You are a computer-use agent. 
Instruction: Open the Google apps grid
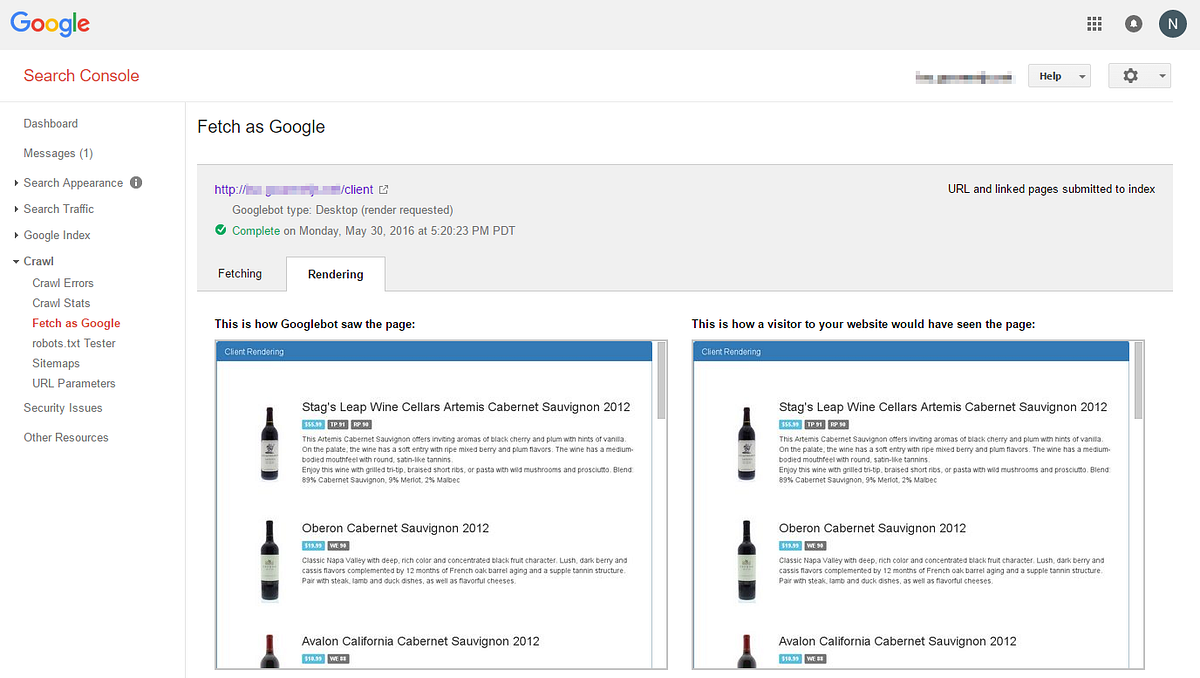[1094, 24]
